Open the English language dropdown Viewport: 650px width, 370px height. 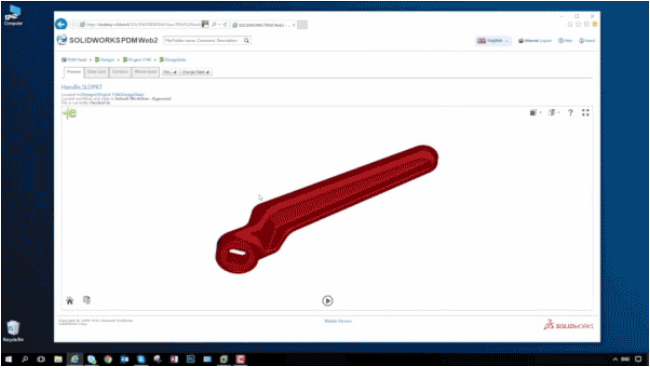[493, 41]
